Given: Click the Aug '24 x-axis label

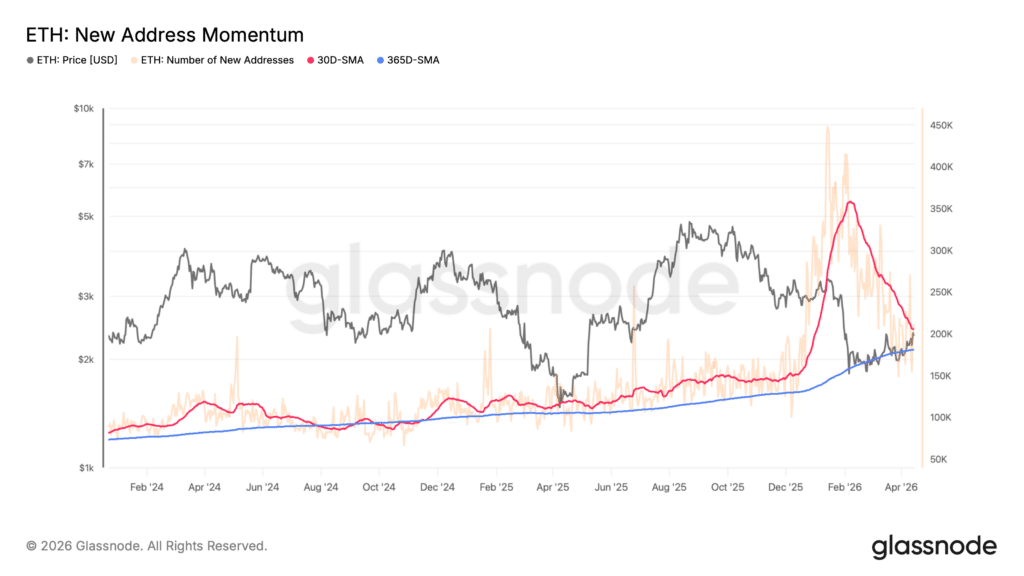Looking at the screenshot, I should point(321,487).
